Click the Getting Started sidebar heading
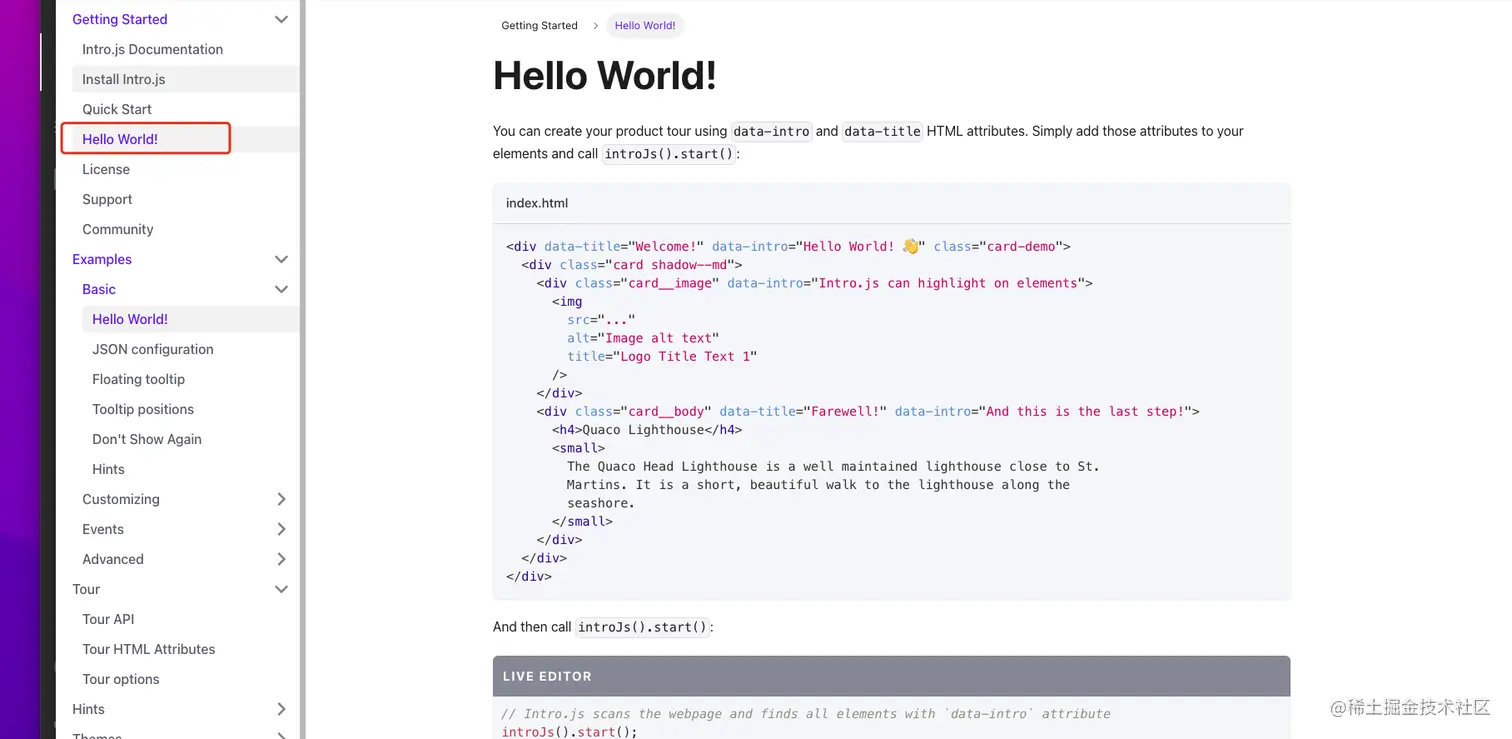 point(120,19)
